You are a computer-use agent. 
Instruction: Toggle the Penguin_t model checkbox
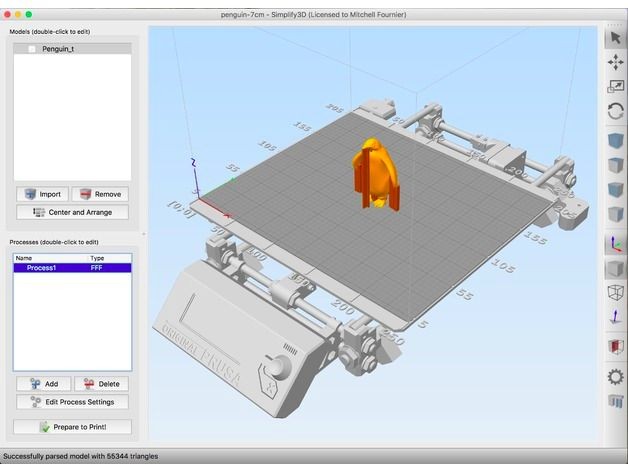pos(32,48)
